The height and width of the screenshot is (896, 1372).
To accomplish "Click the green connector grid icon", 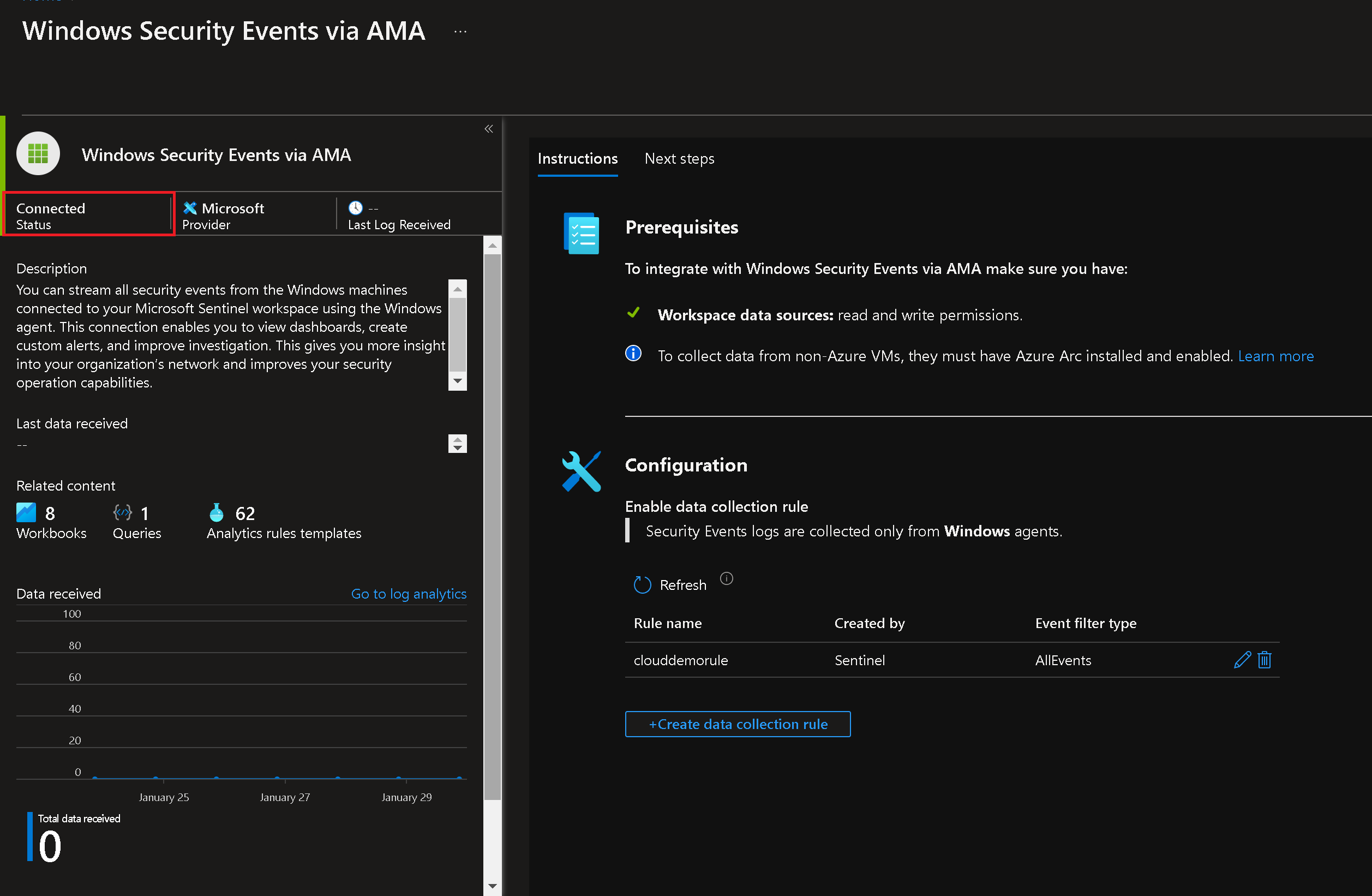I will coord(38,154).
